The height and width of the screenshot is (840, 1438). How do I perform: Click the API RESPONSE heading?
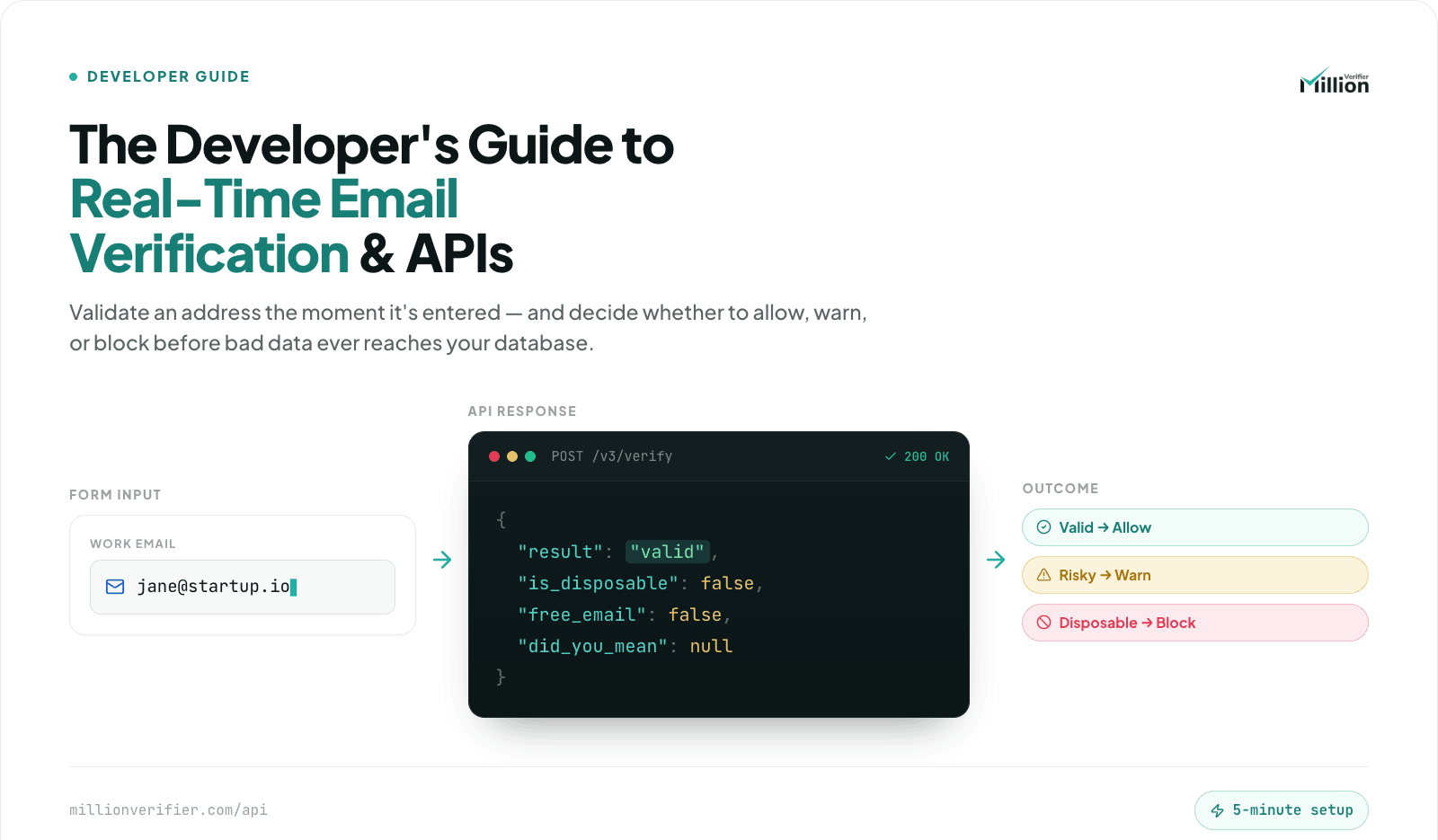tap(522, 411)
